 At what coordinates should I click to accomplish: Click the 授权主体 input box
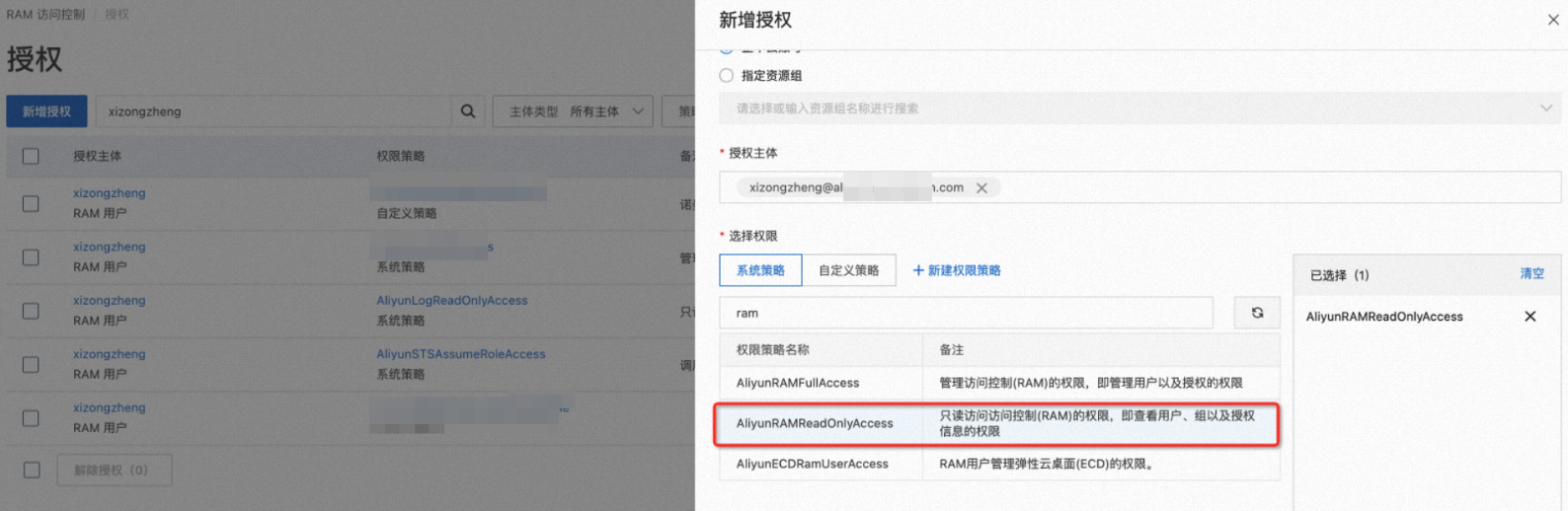click(x=1140, y=187)
